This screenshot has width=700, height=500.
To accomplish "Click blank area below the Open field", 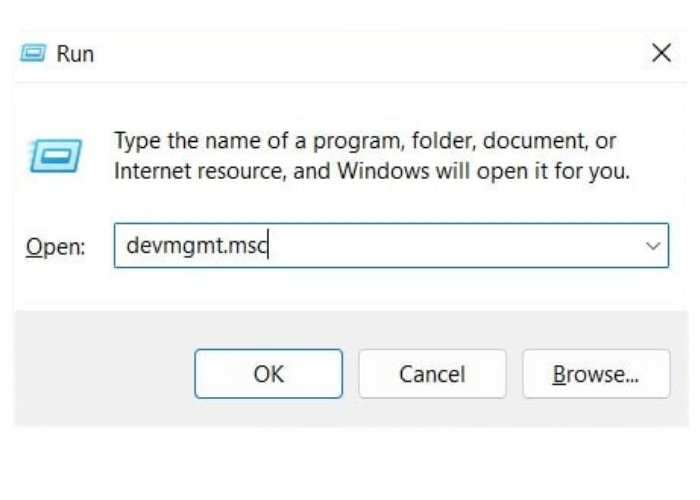I will [x=350, y=290].
